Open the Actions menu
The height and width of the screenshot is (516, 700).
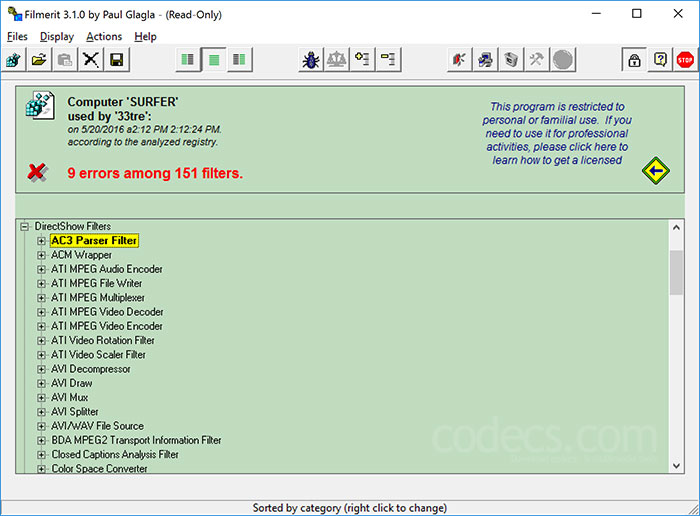104,37
